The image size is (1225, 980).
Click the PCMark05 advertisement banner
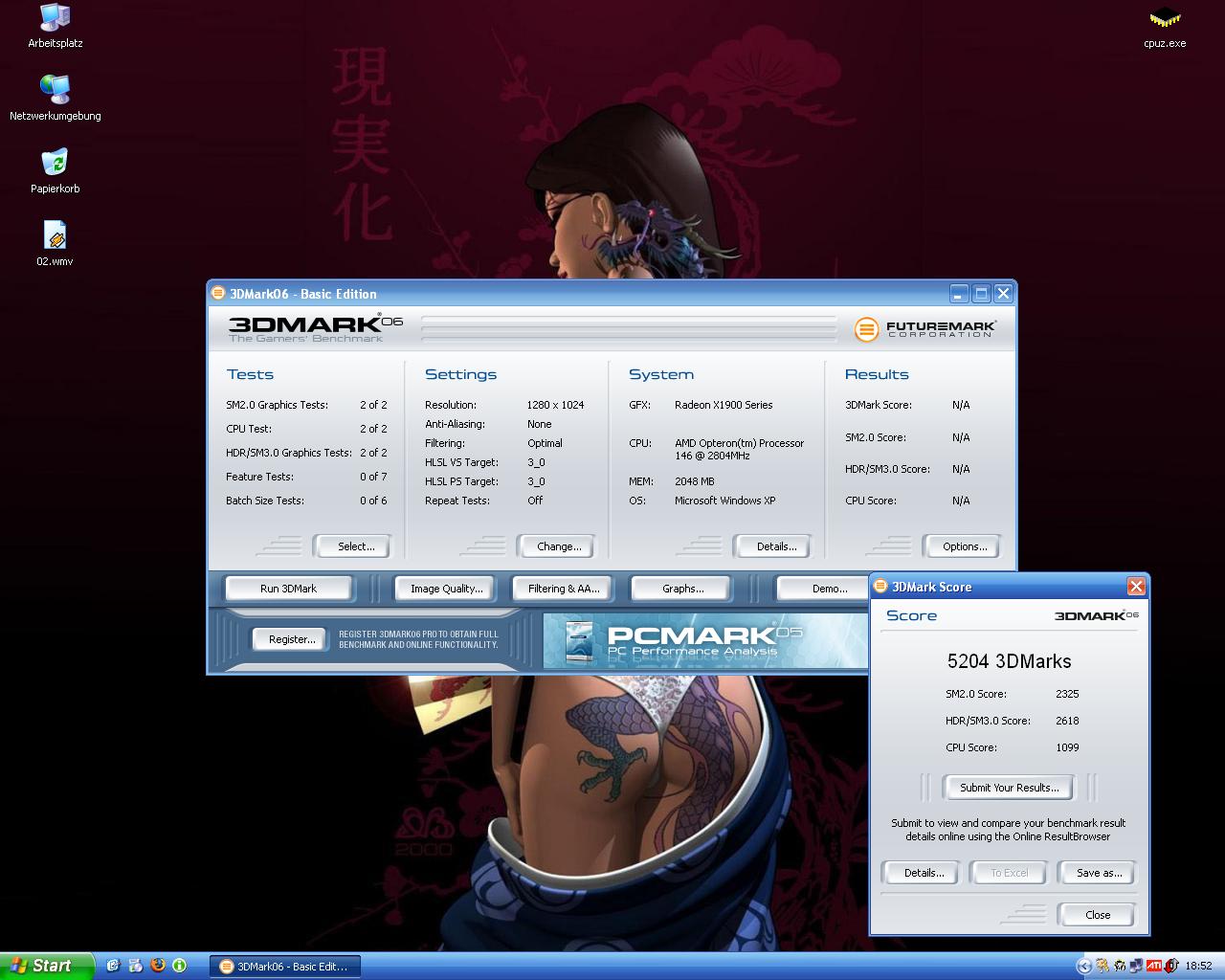click(x=705, y=640)
